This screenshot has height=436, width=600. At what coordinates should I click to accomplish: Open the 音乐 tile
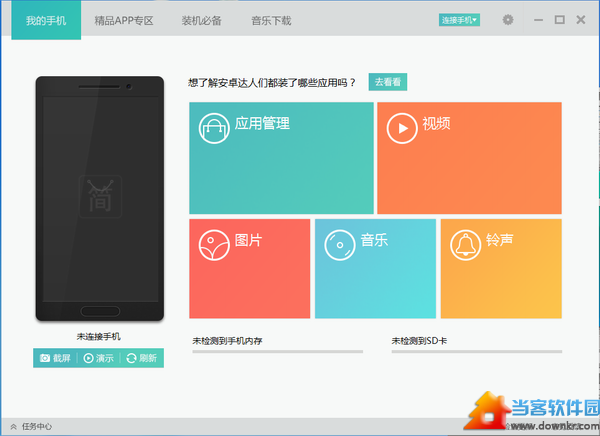(375, 268)
